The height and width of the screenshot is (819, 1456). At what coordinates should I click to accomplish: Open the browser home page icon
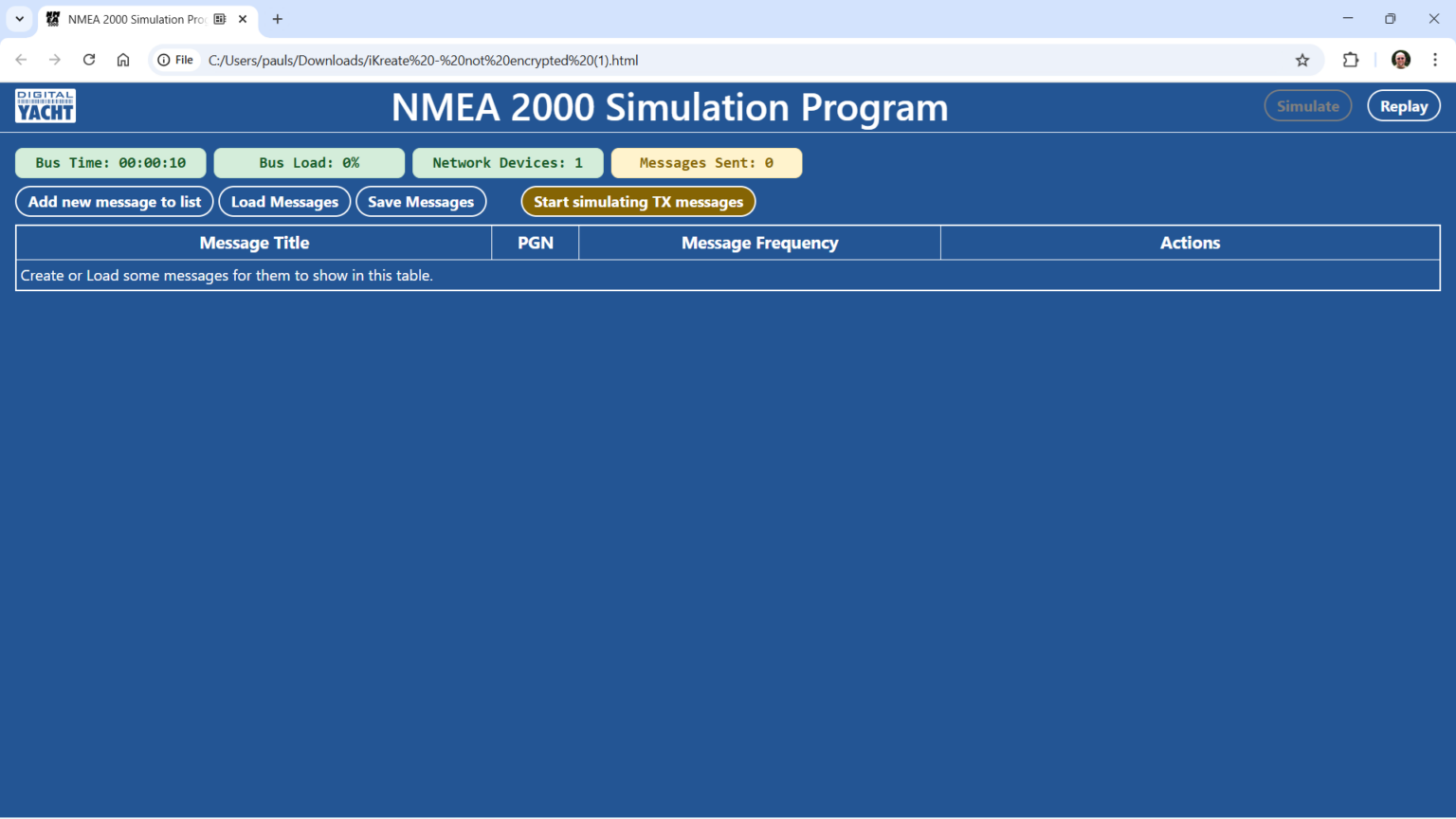(x=123, y=60)
